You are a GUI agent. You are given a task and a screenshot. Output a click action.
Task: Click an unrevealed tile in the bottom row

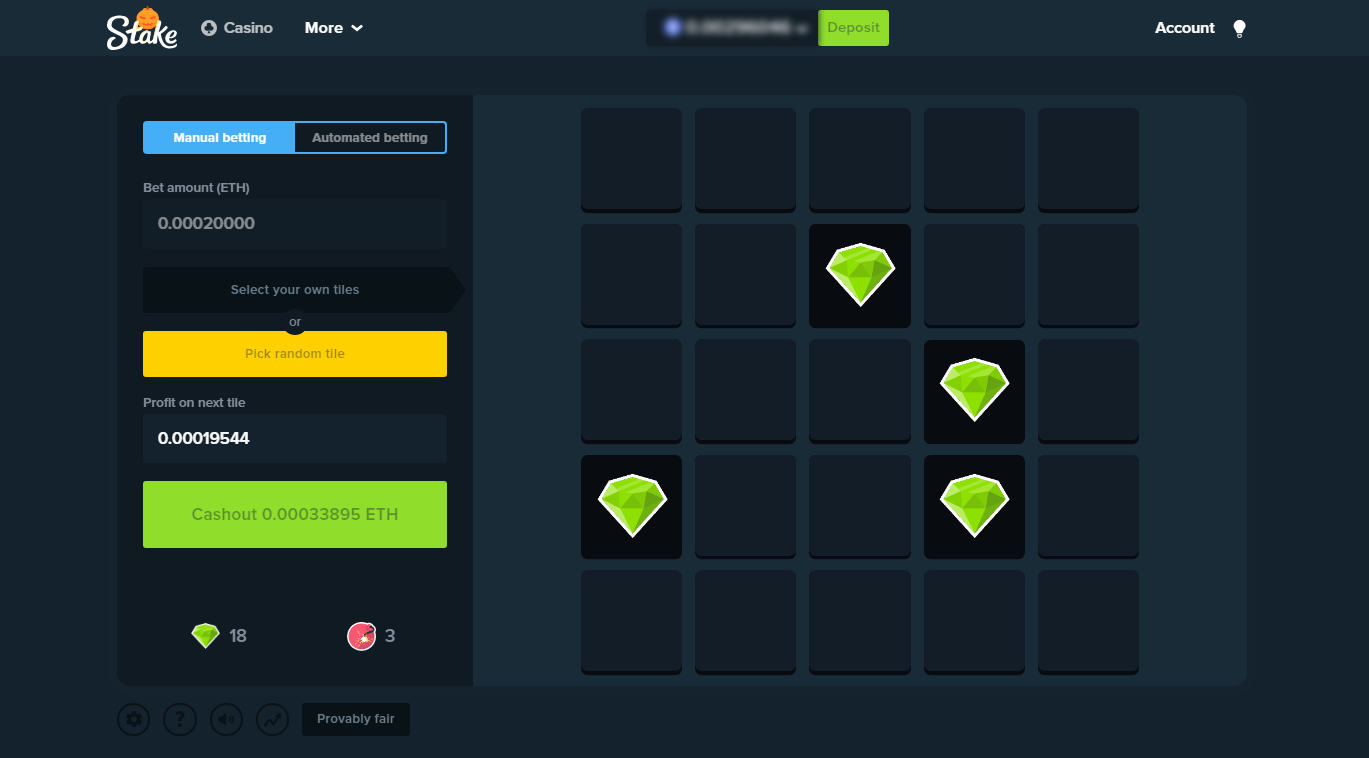point(745,621)
